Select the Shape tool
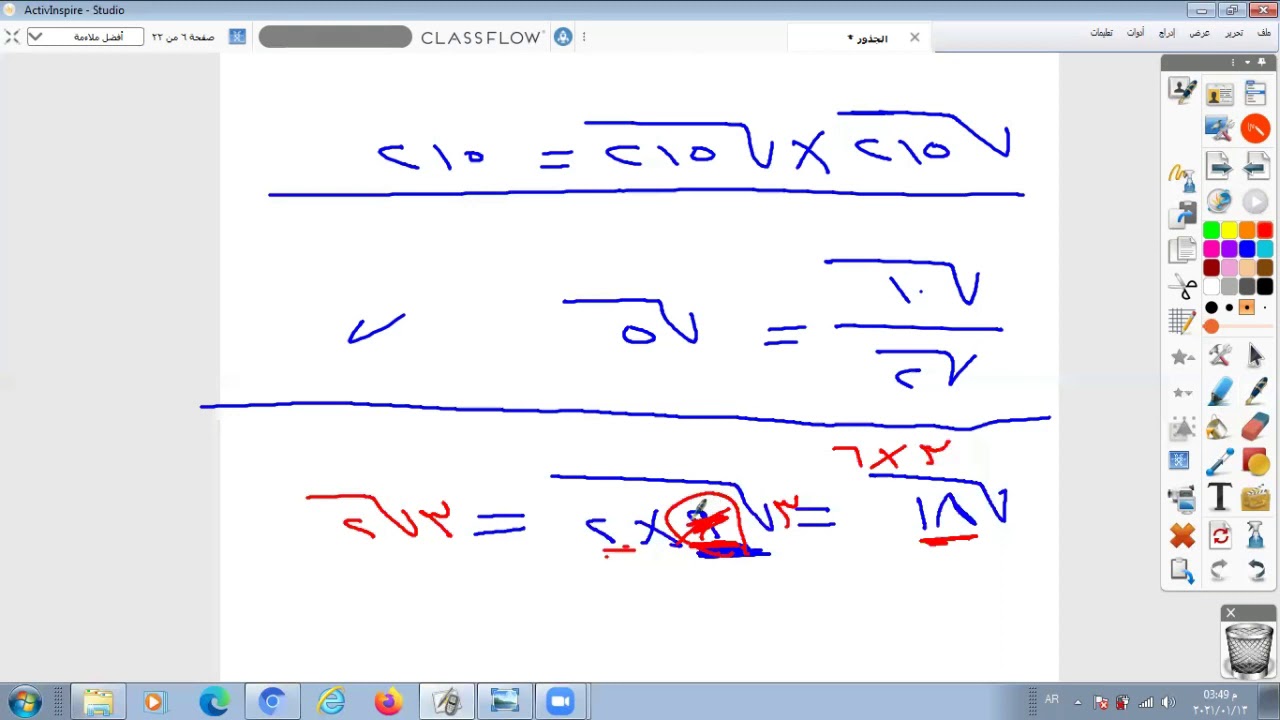The image size is (1280, 720). click(x=1256, y=462)
